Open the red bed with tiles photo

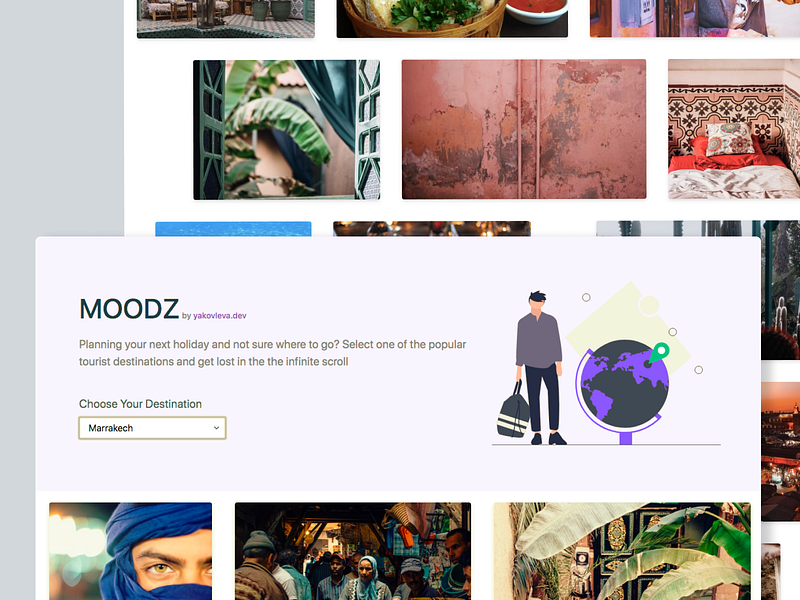[x=734, y=129]
